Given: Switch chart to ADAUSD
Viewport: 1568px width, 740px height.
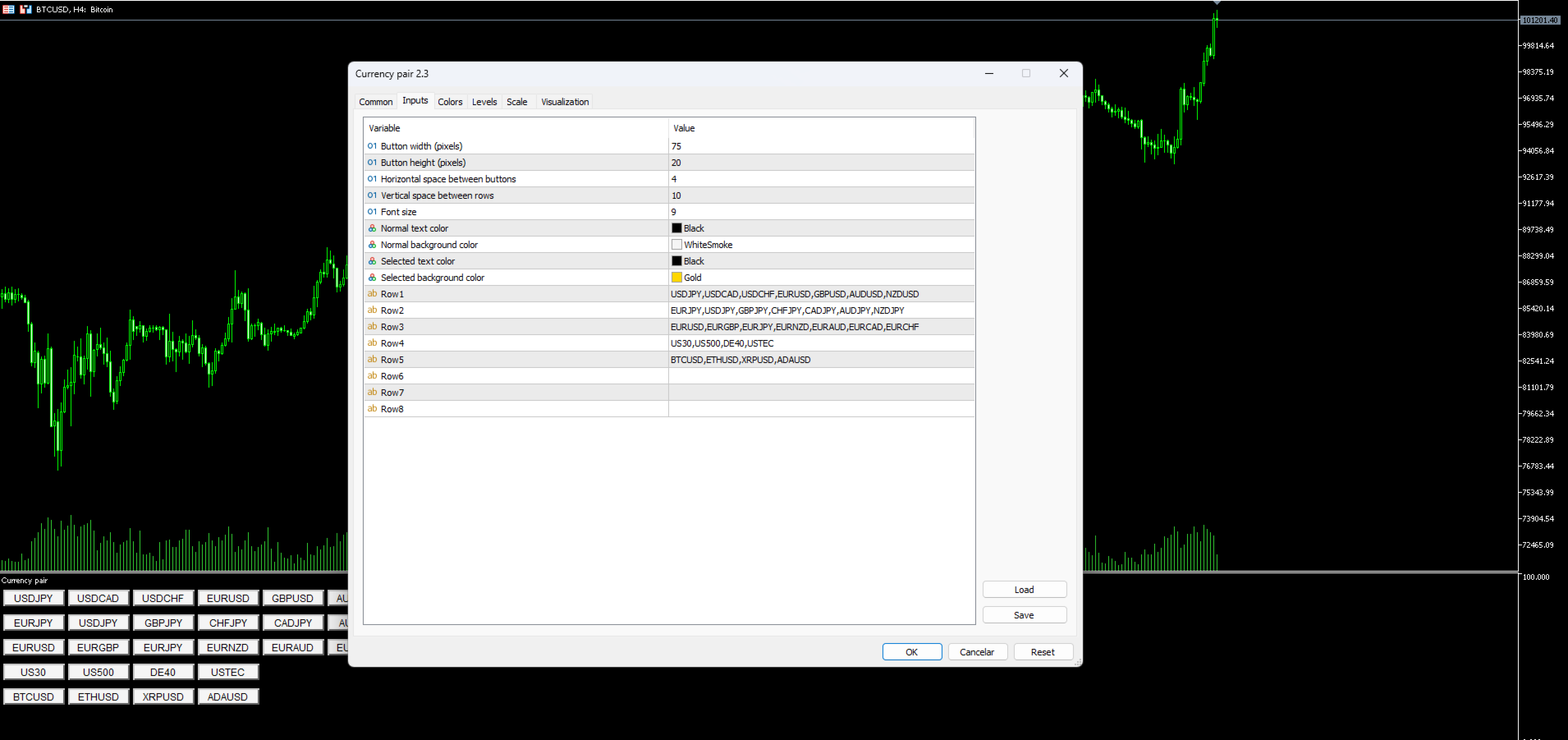Looking at the screenshot, I should (x=227, y=697).
